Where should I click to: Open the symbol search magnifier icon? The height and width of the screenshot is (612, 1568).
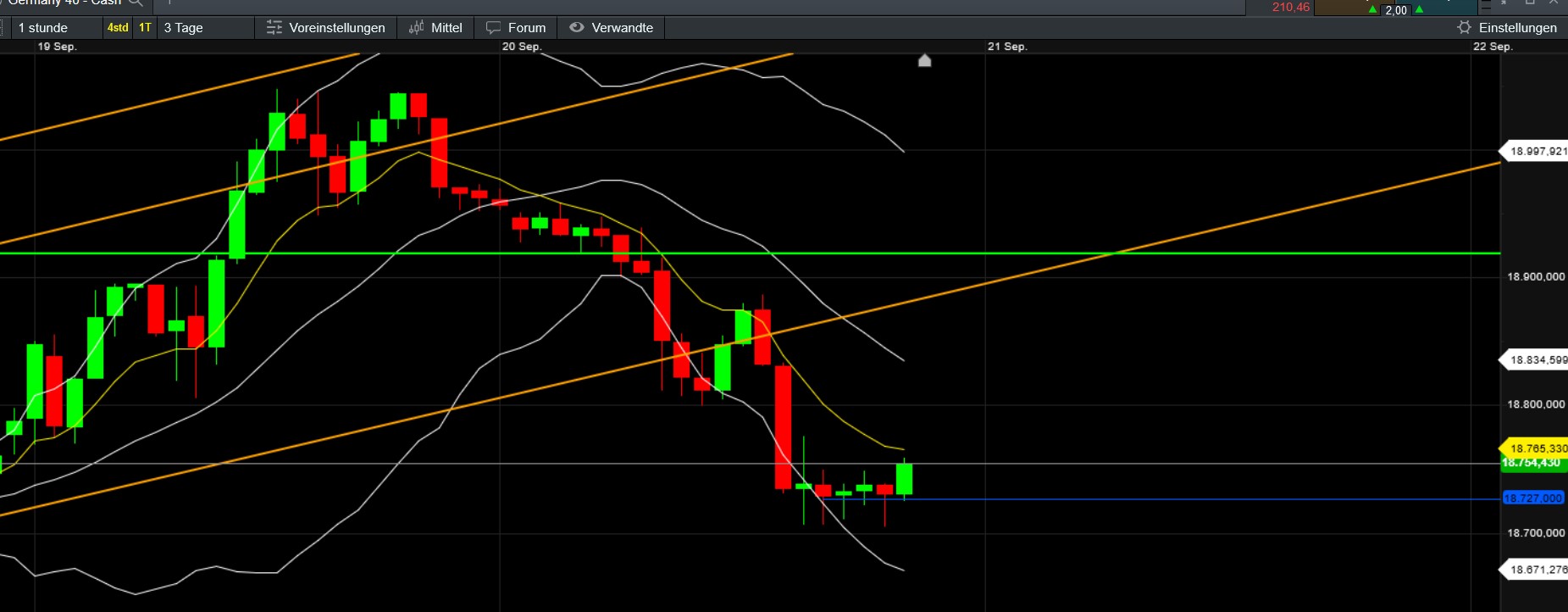[136, 3]
